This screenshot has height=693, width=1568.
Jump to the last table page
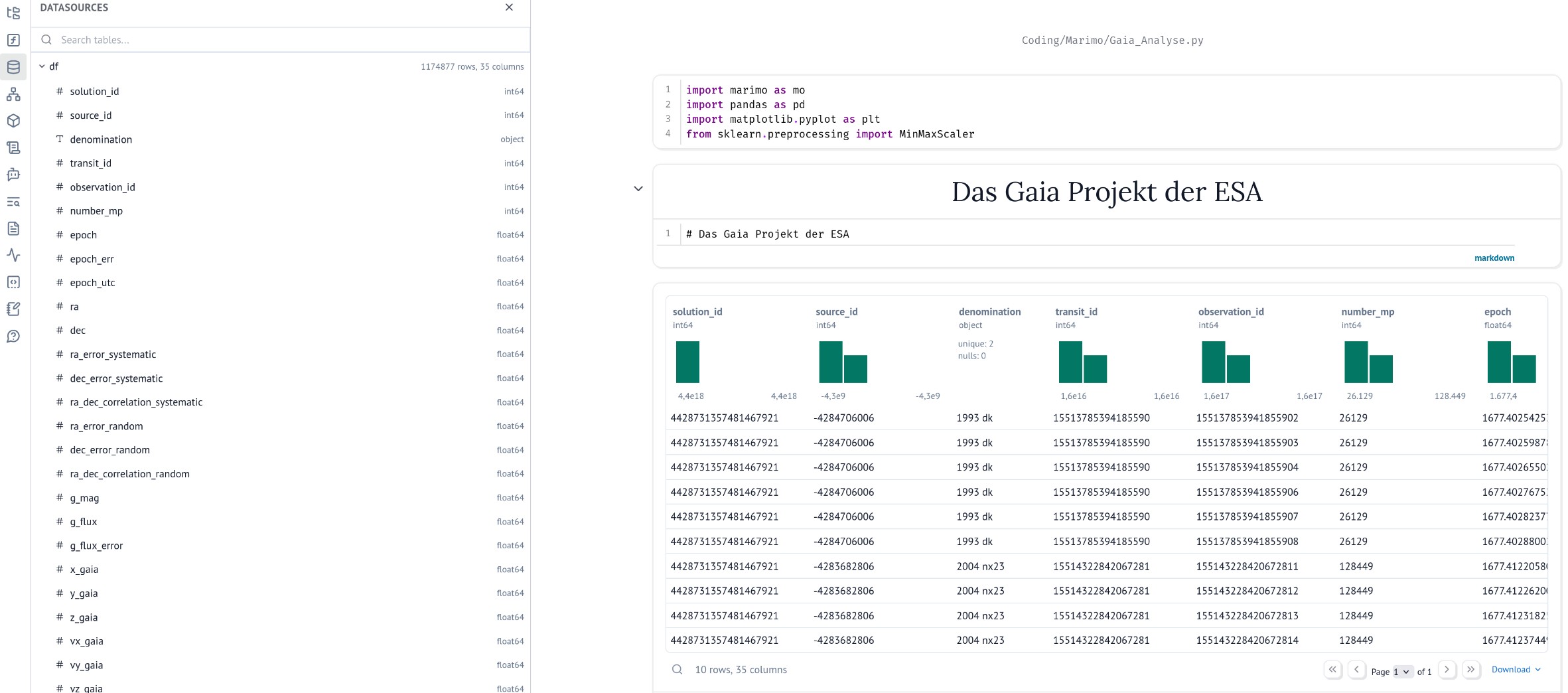pos(1470,670)
